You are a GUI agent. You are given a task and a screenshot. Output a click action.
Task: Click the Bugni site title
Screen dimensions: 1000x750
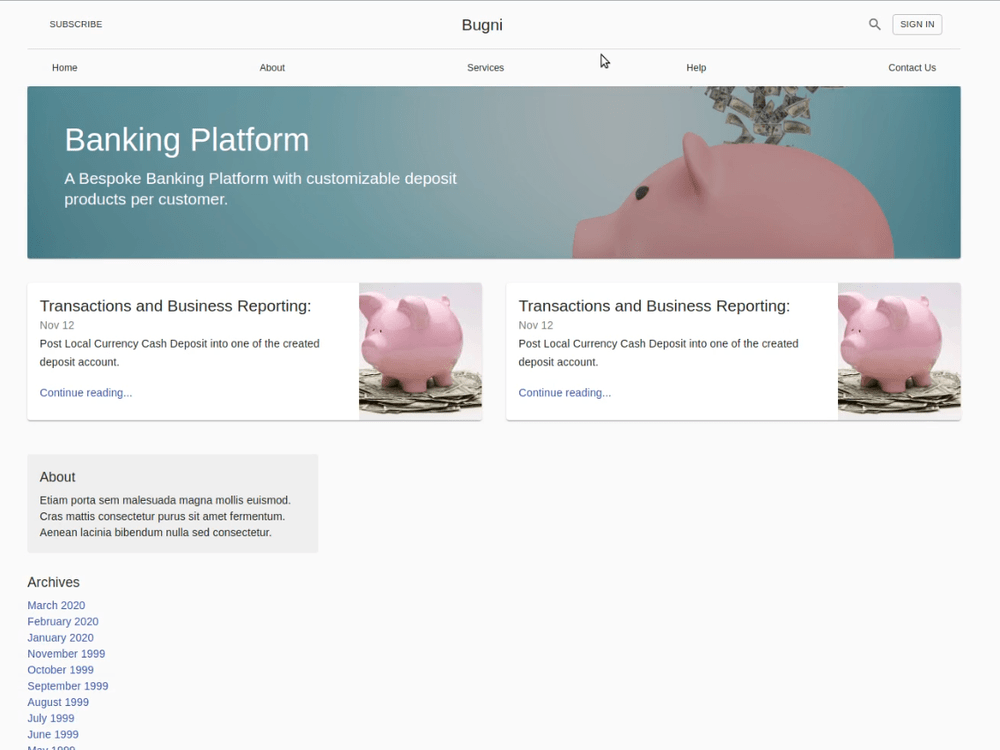pos(482,25)
